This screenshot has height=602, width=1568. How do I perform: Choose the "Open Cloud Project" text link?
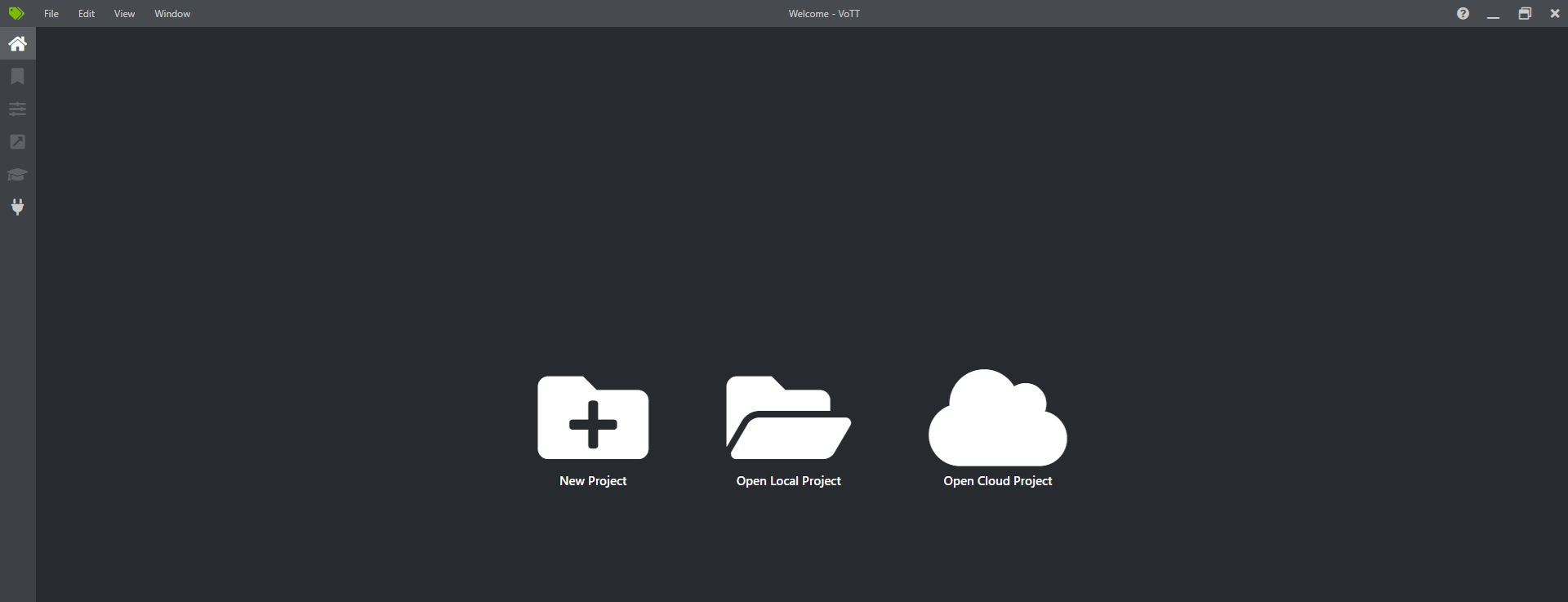coord(997,481)
